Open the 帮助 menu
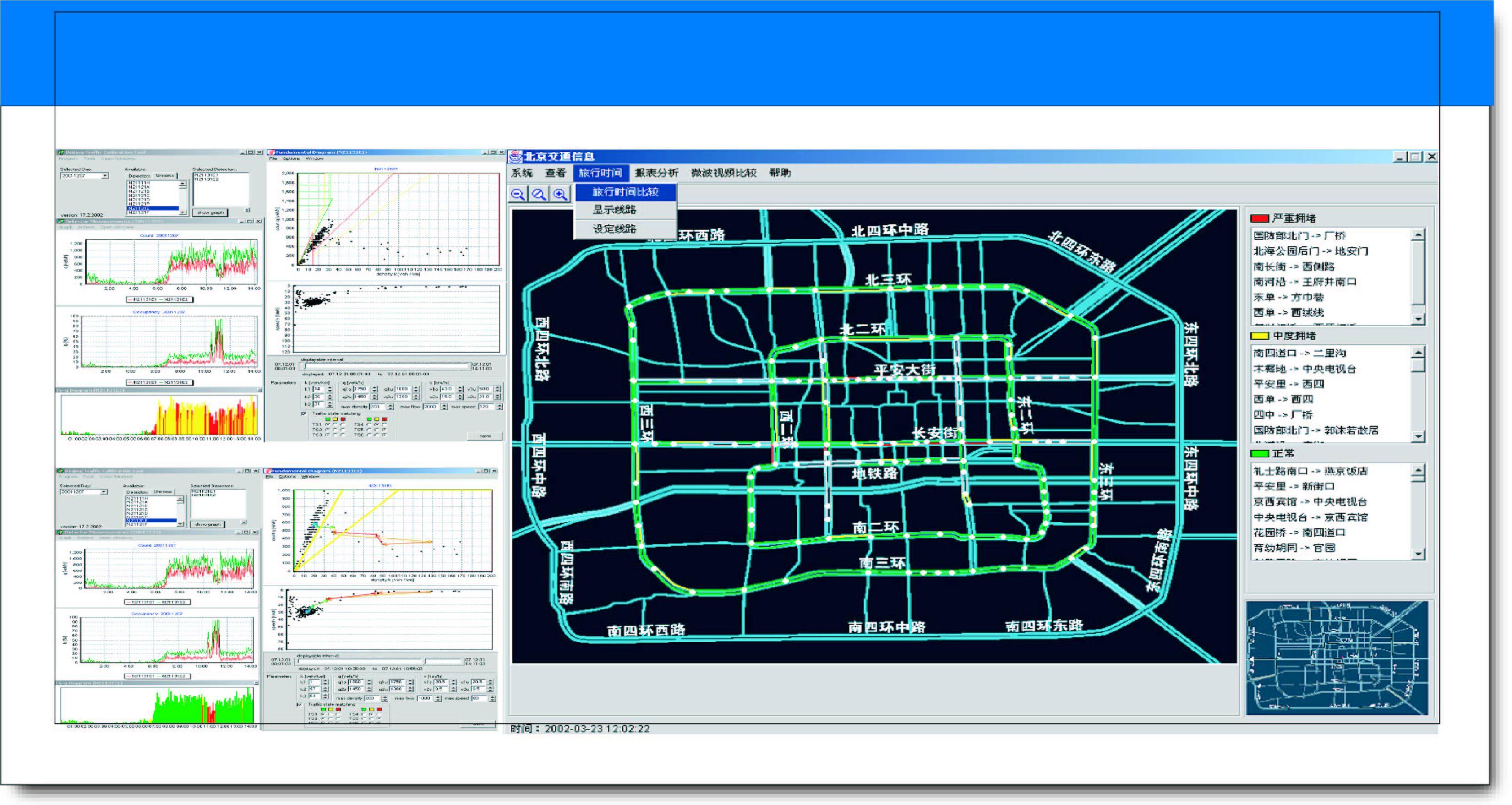Image resolution: width=1512 pixels, height=805 pixels. [x=780, y=173]
